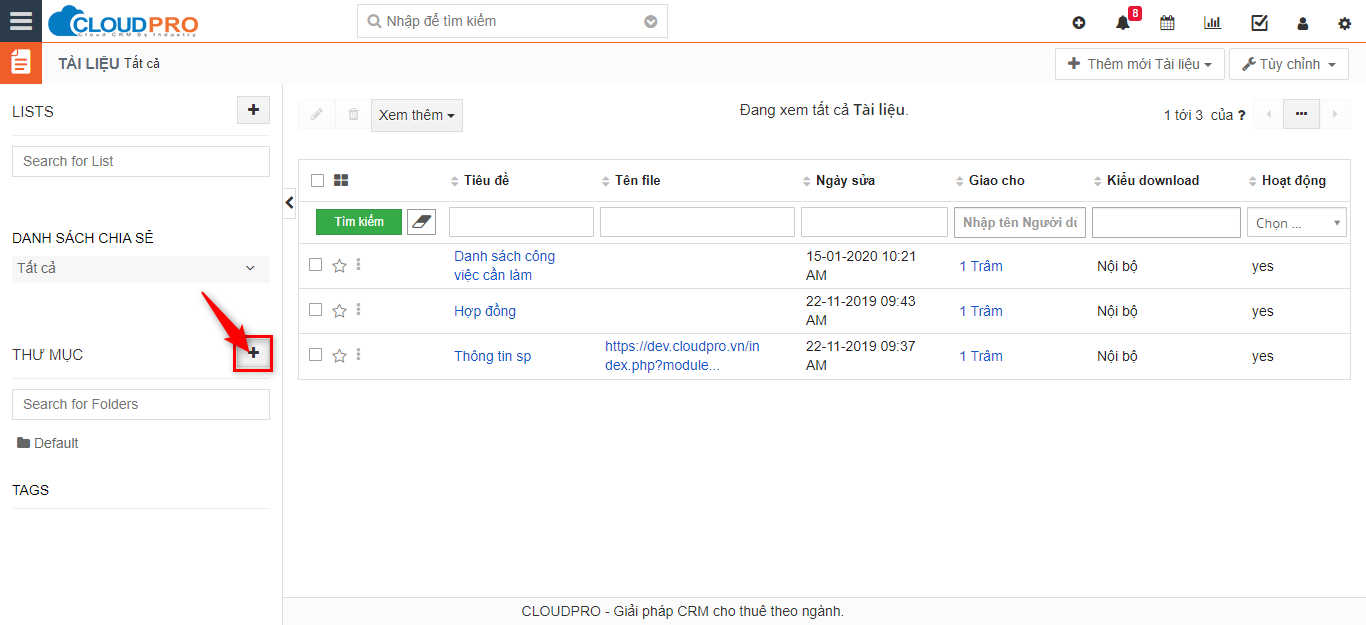
Task: Open the reports chart icon
Action: tap(1212, 23)
